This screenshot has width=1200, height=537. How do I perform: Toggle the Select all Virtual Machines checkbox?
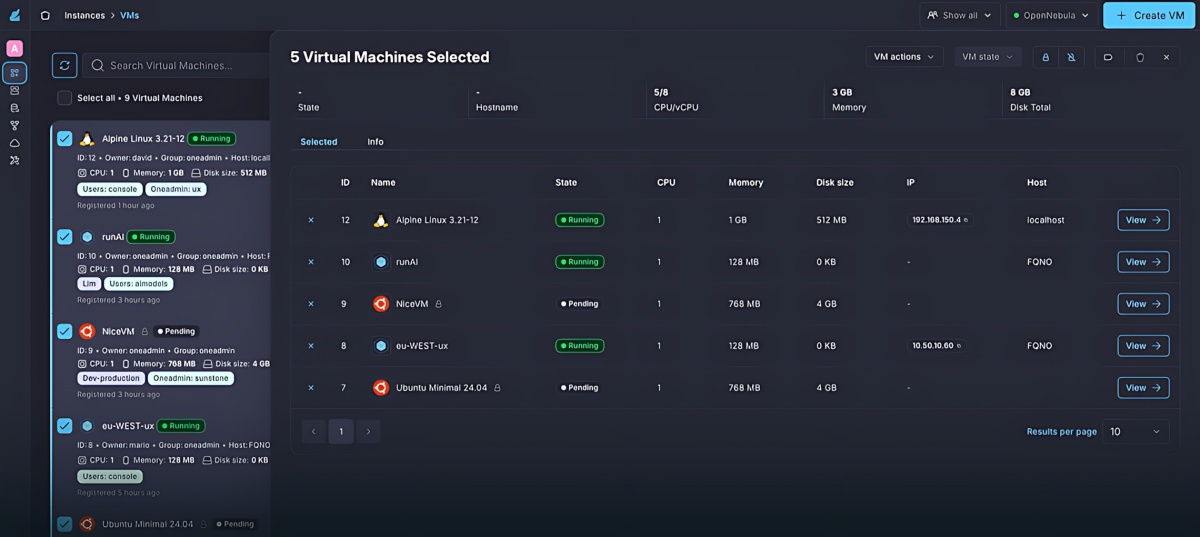pyautogui.click(x=64, y=98)
